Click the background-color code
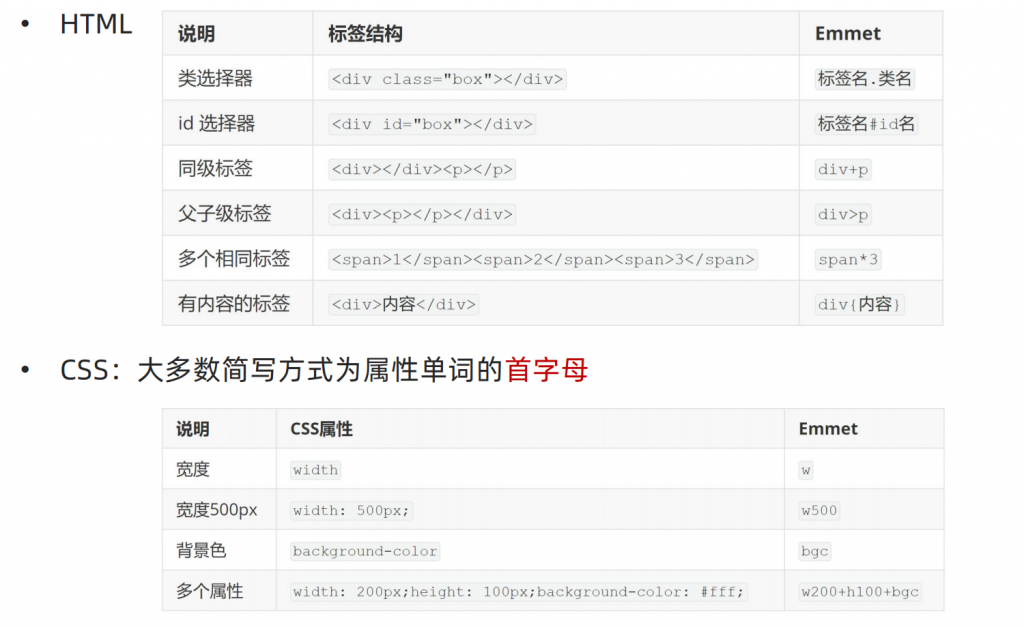This screenshot has height=627, width=1024. (x=365, y=551)
